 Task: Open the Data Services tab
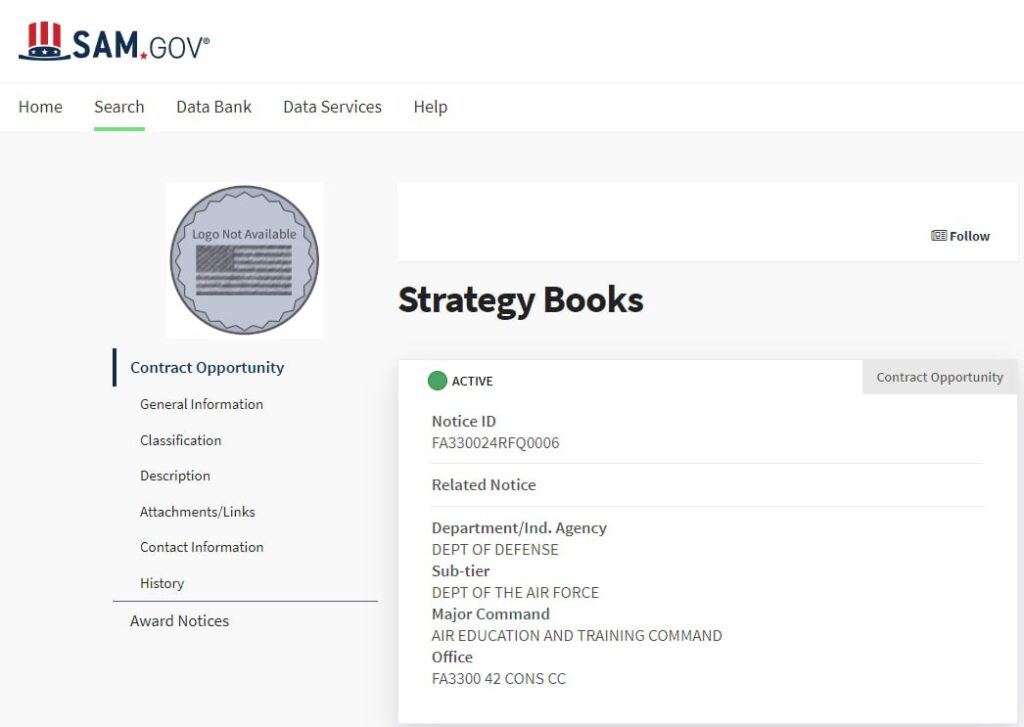(x=332, y=106)
